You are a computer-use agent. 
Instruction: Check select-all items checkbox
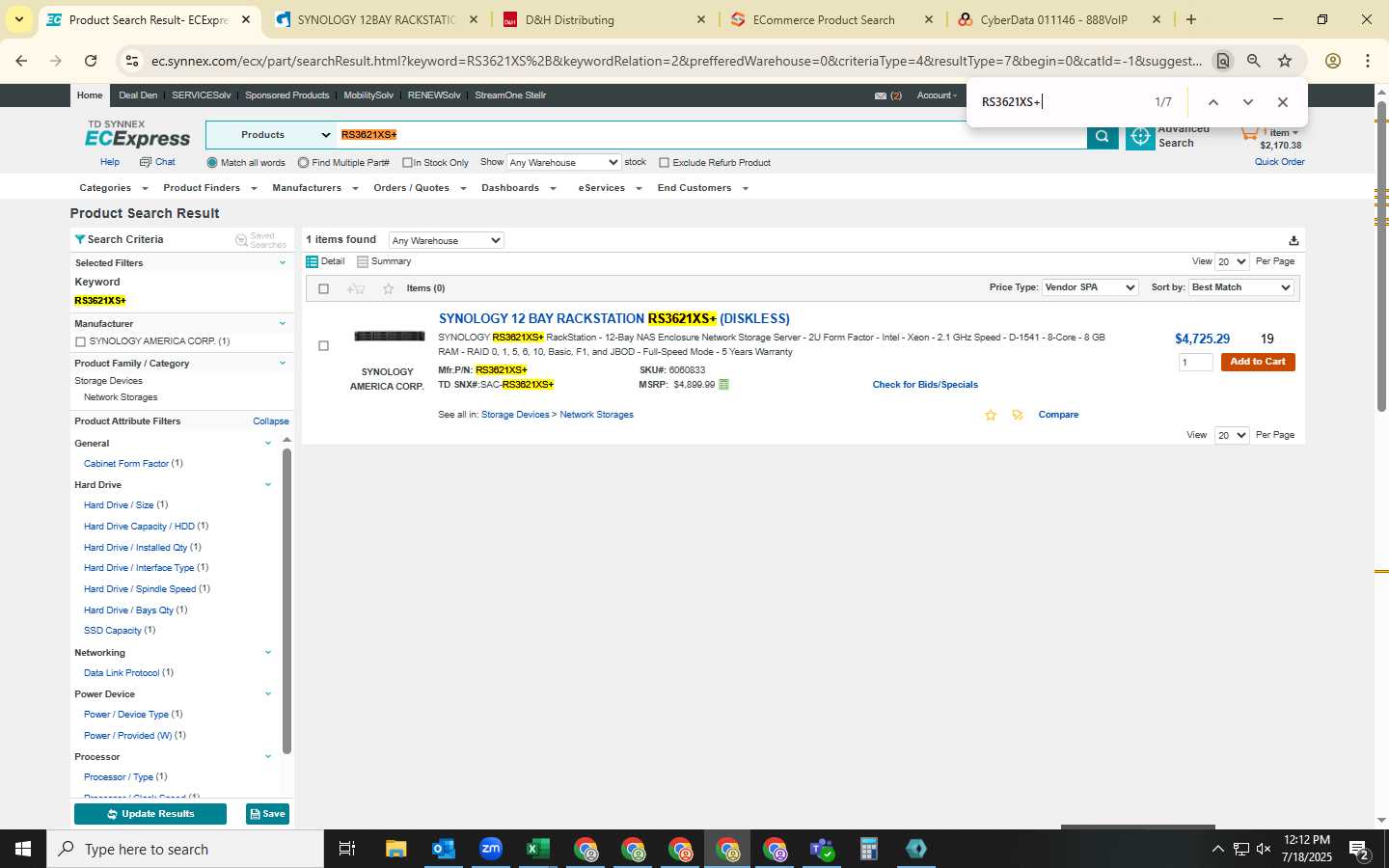[323, 288]
